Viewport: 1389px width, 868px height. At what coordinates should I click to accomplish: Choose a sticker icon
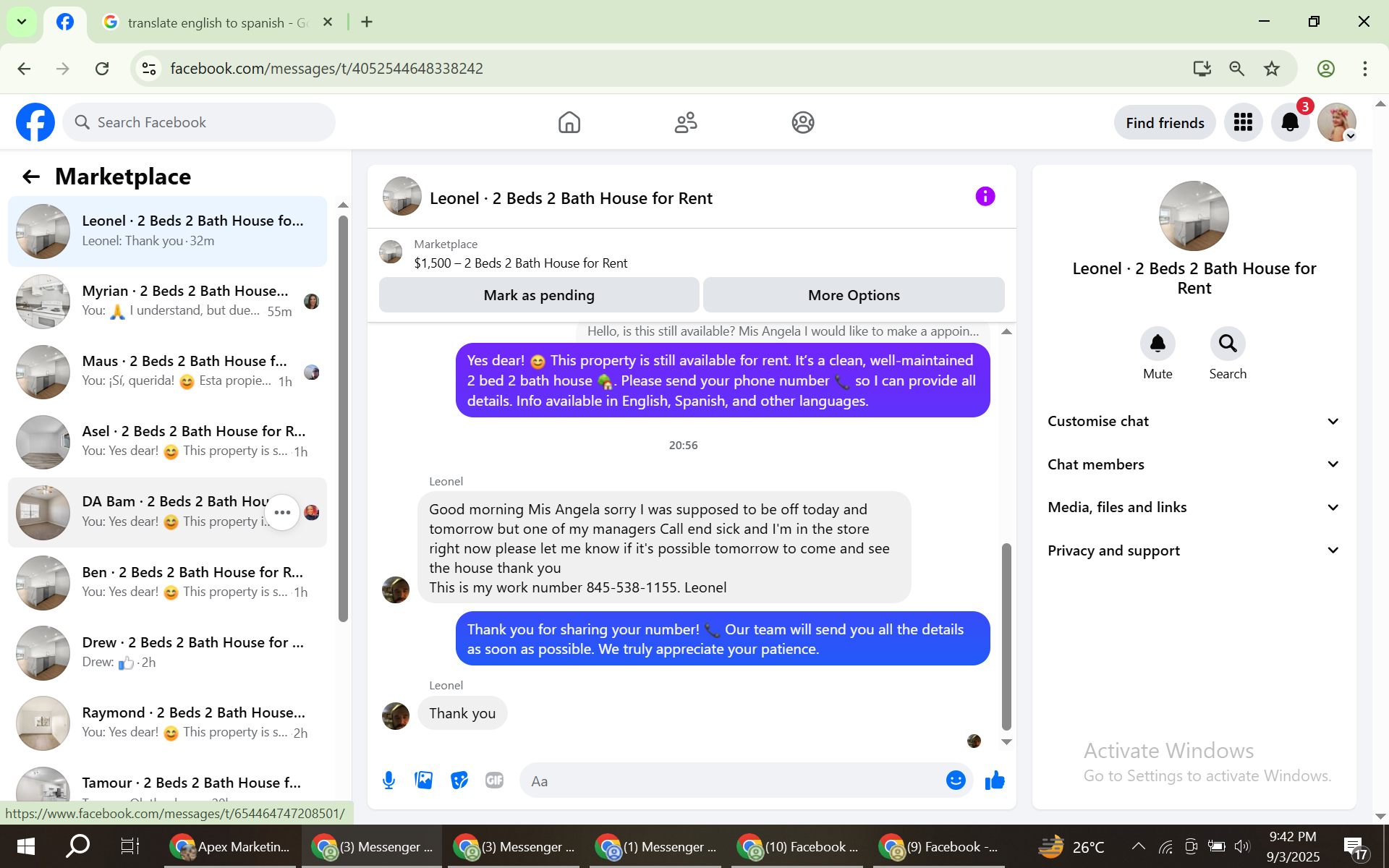click(x=459, y=780)
